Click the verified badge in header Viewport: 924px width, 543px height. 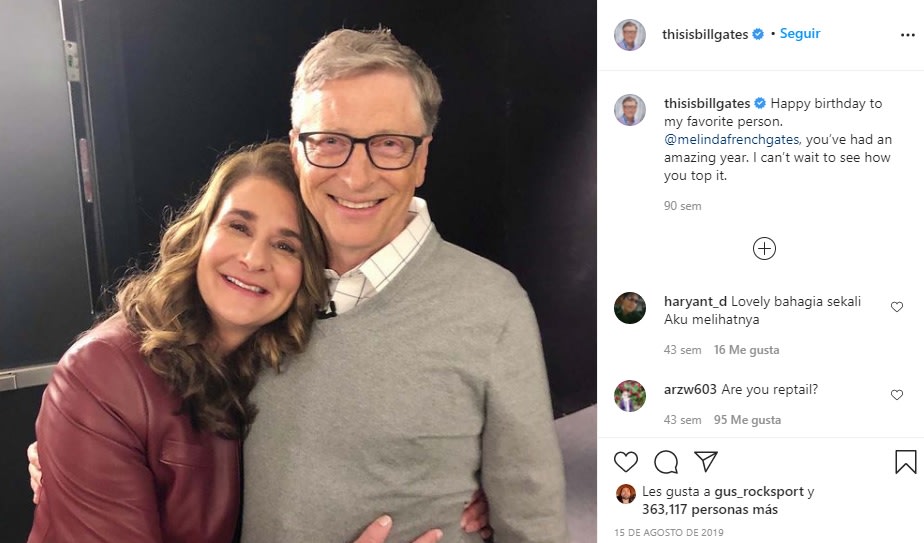(758, 34)
